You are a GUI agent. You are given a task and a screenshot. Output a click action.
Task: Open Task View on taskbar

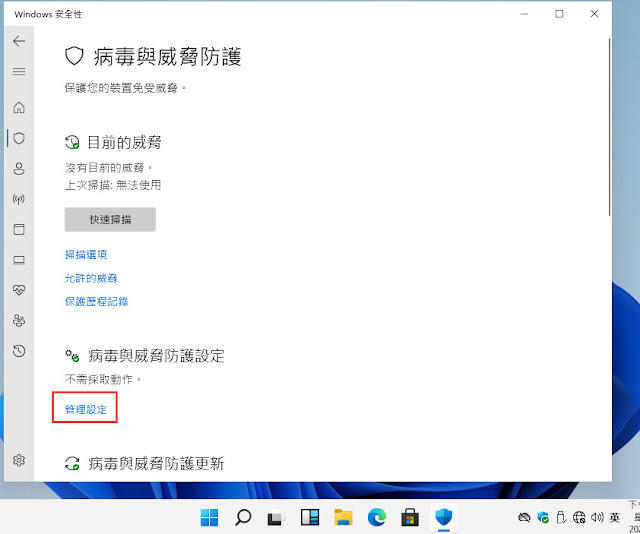click(276, 518)
